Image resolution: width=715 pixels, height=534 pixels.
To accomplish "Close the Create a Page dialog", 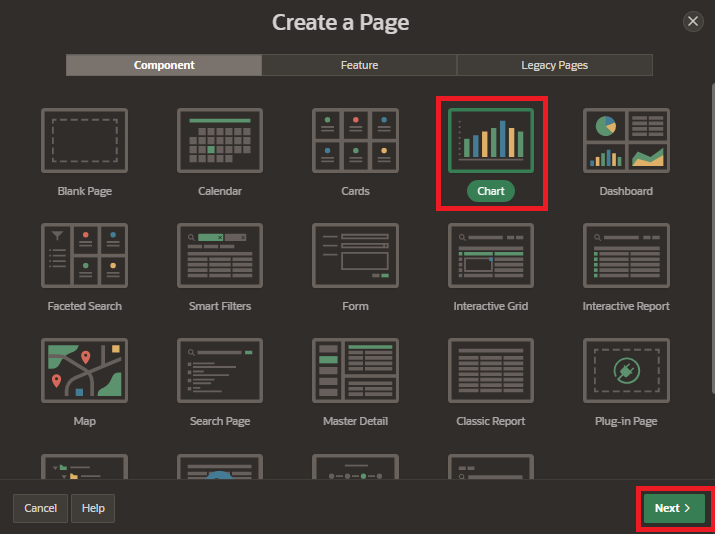I will pyautogui.click(x=692, y=21).
